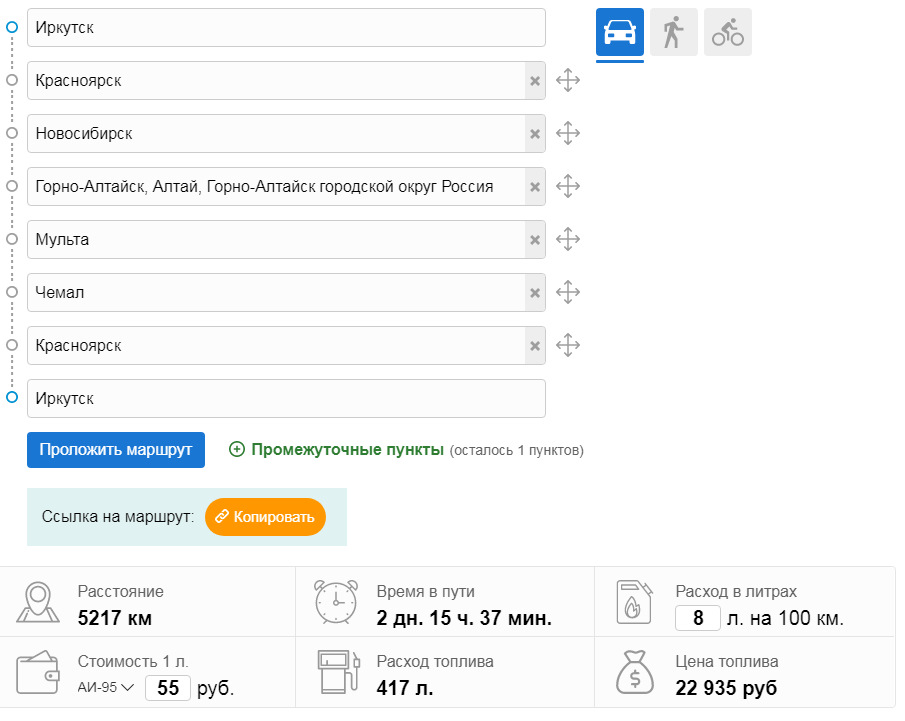Remove the Чемал stop
The width and height of the screenshot is (905, 721).
(x=535, y=293)
